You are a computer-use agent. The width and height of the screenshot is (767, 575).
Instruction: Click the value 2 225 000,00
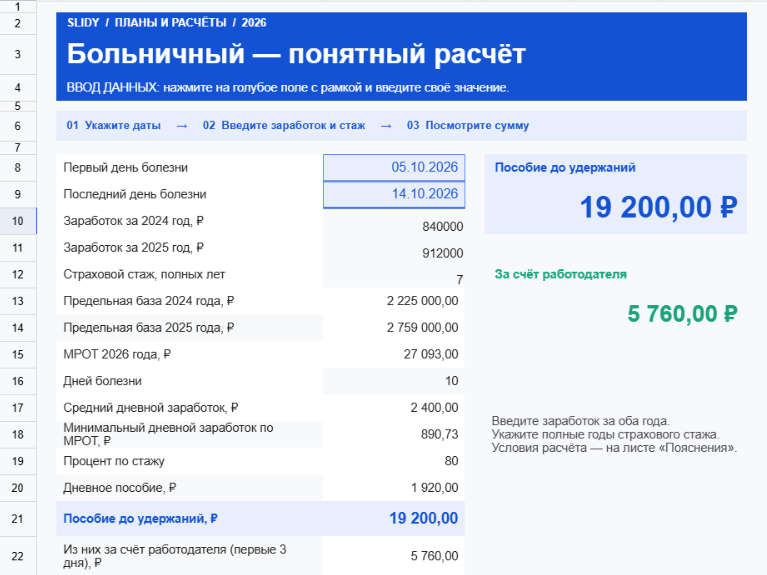pyautogui.click(x=422, y=301)
